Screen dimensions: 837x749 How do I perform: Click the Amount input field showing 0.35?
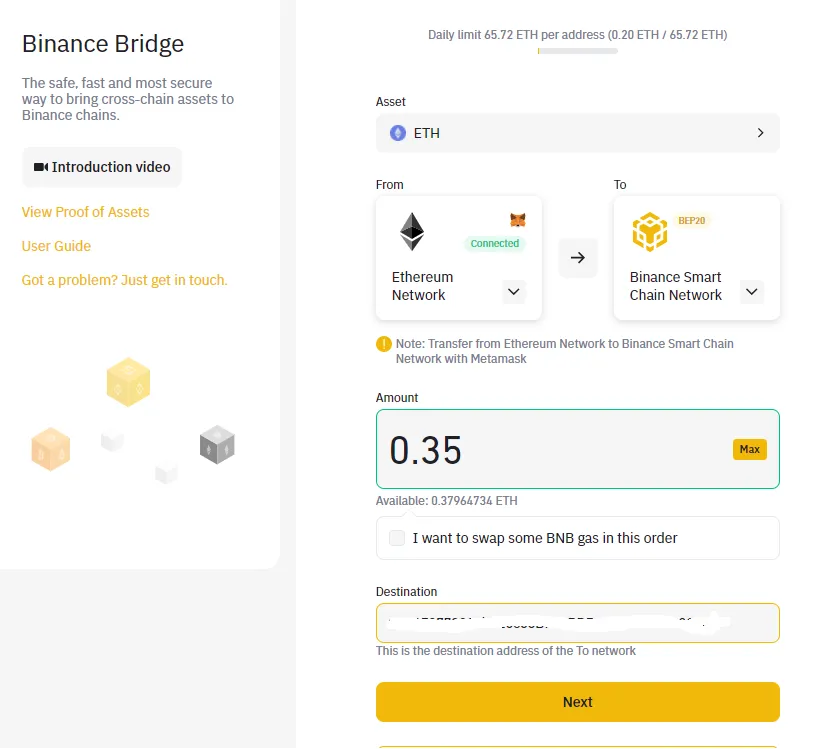[578, 449]
